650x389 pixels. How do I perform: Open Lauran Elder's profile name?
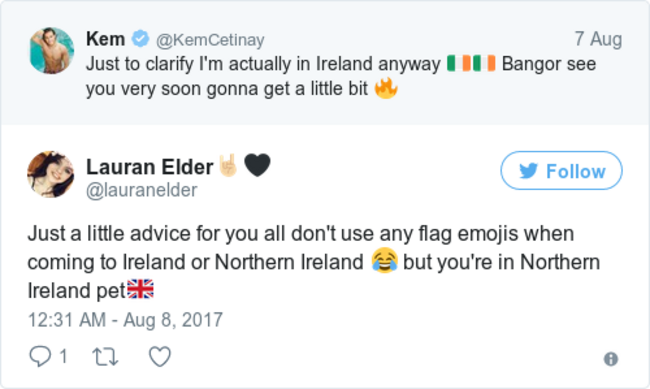point(149,167)
